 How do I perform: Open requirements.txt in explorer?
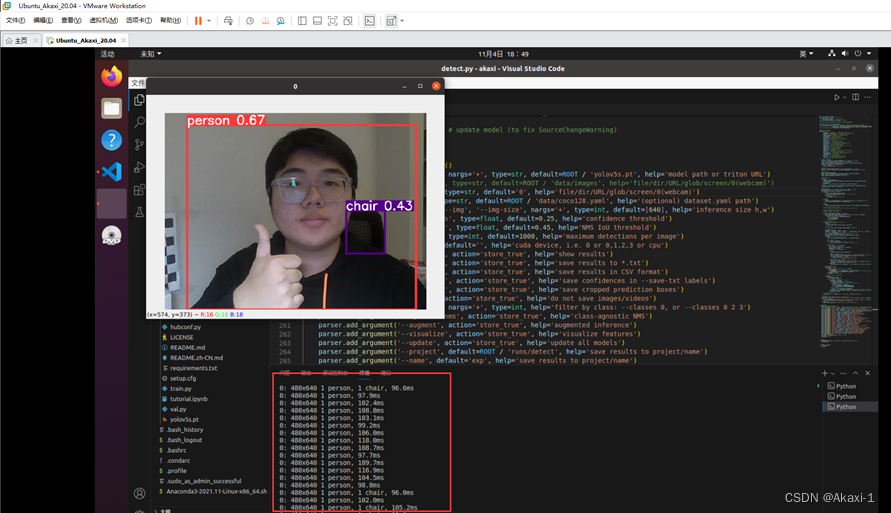point(193,368)
